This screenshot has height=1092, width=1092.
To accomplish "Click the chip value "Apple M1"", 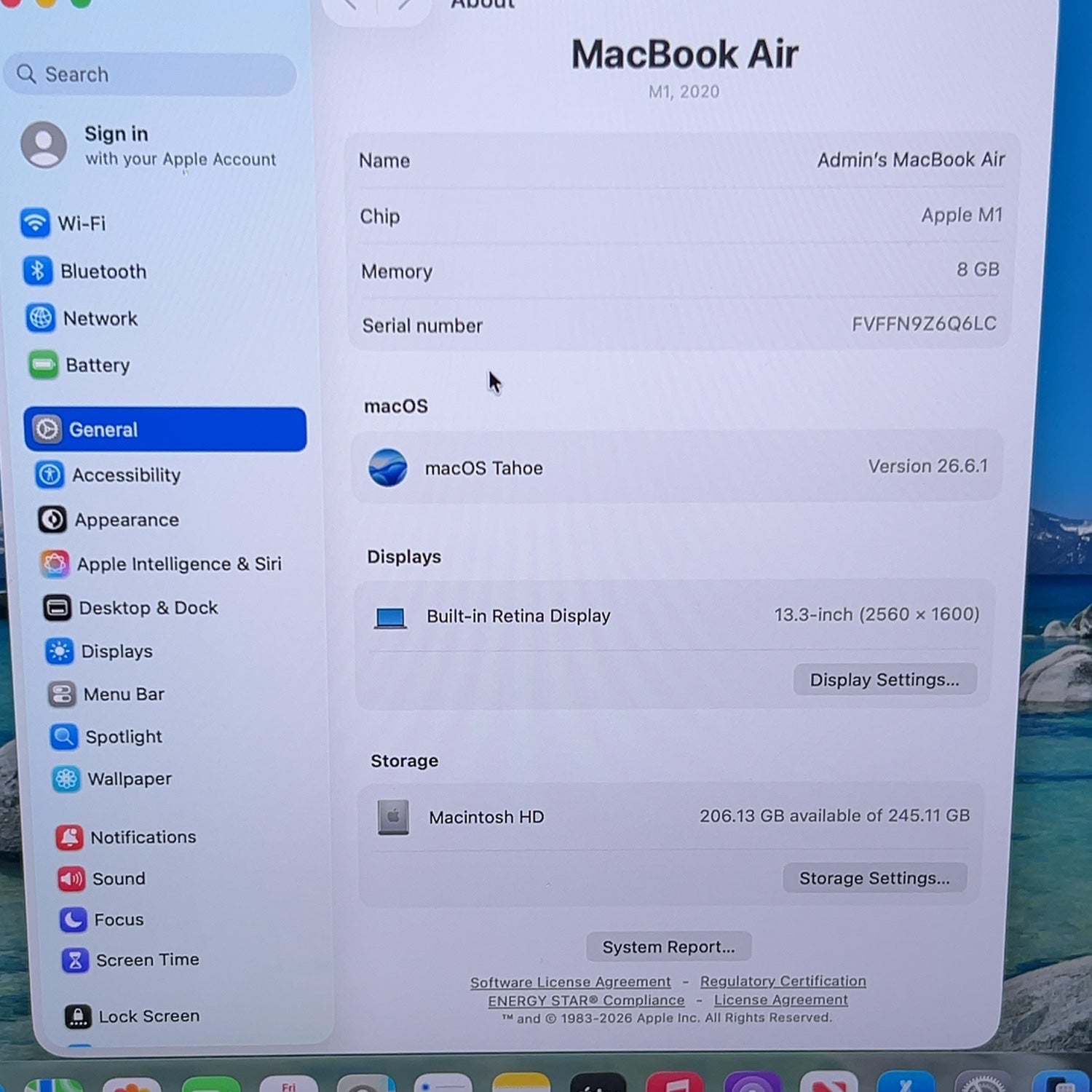I will click(x=962, y=215).
